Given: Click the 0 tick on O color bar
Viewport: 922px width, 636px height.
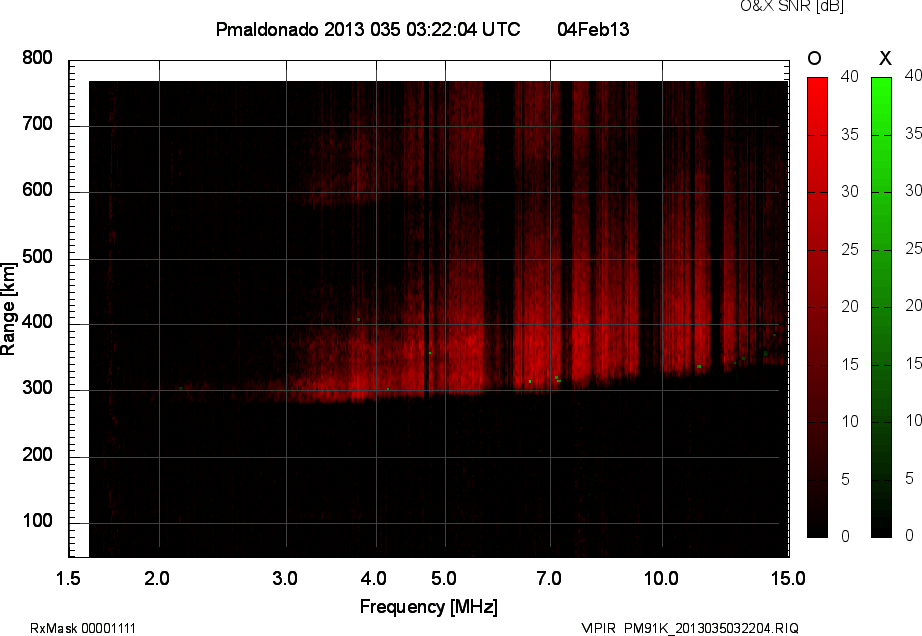Looking at the screenshot, I should [846, 536].
